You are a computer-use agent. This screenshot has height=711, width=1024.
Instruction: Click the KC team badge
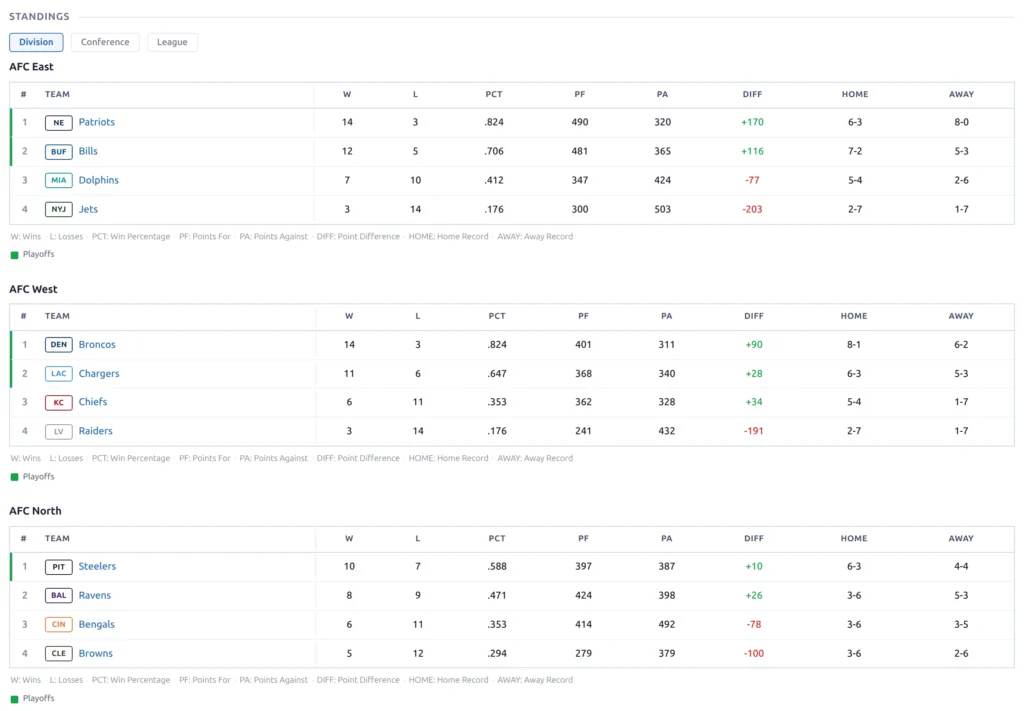tap(59, 402)
